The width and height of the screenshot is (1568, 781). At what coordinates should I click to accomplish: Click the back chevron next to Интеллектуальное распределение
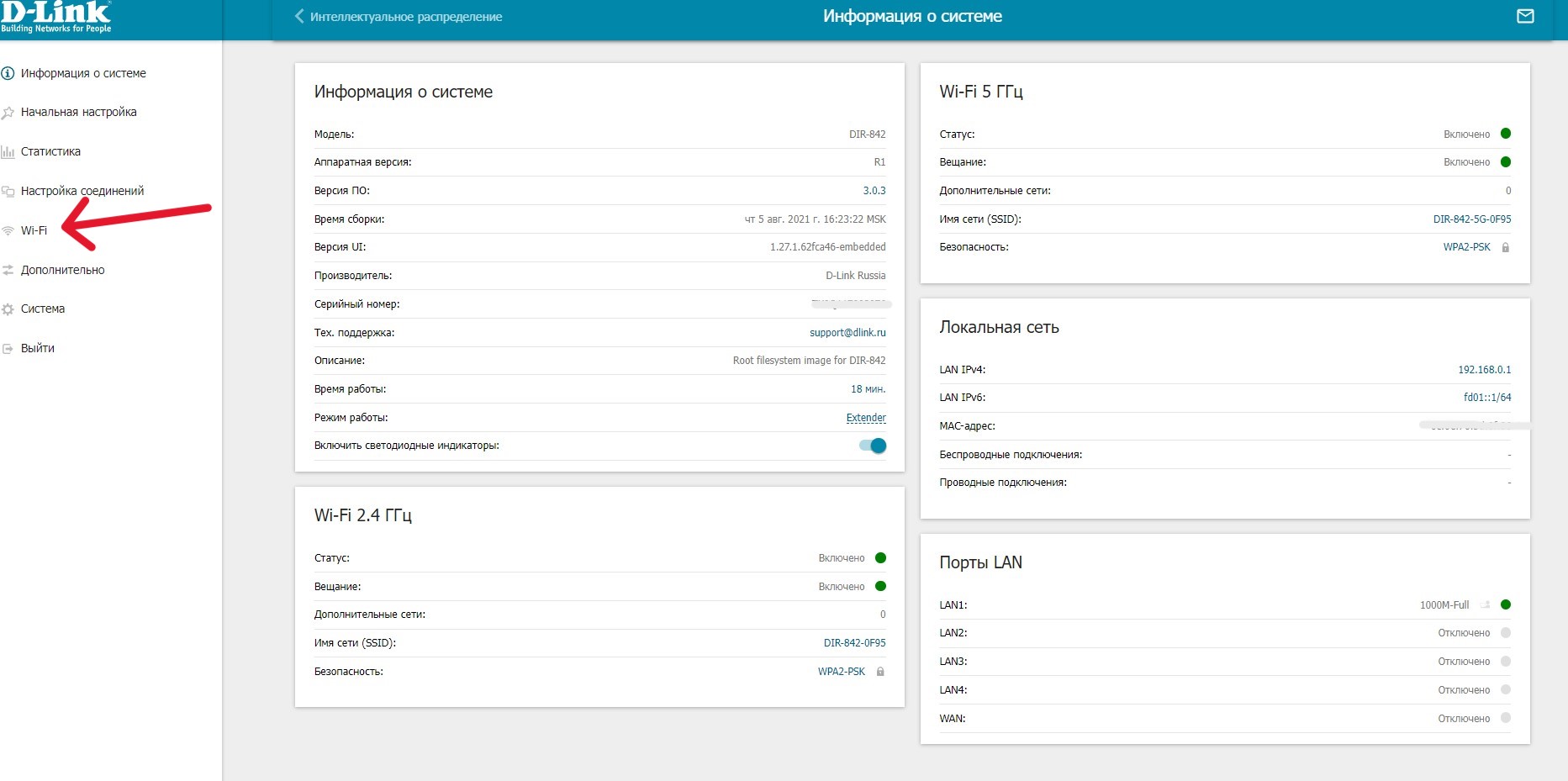tap(299, 16)
